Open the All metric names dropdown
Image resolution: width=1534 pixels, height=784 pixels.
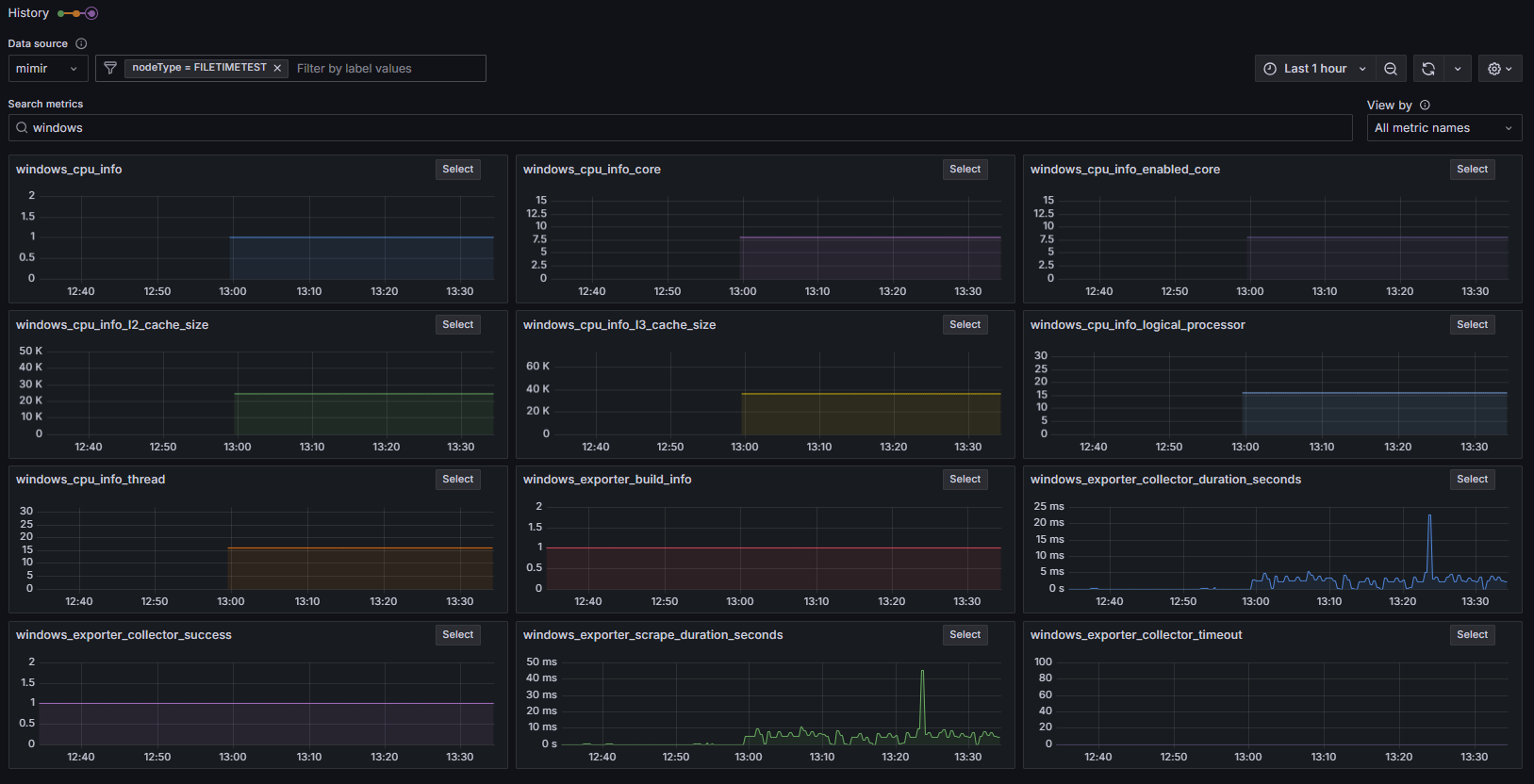pyautogui.click(x=1444, y=128)
